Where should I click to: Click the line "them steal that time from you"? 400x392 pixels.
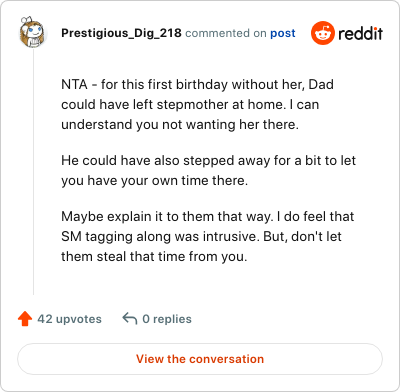154,257
